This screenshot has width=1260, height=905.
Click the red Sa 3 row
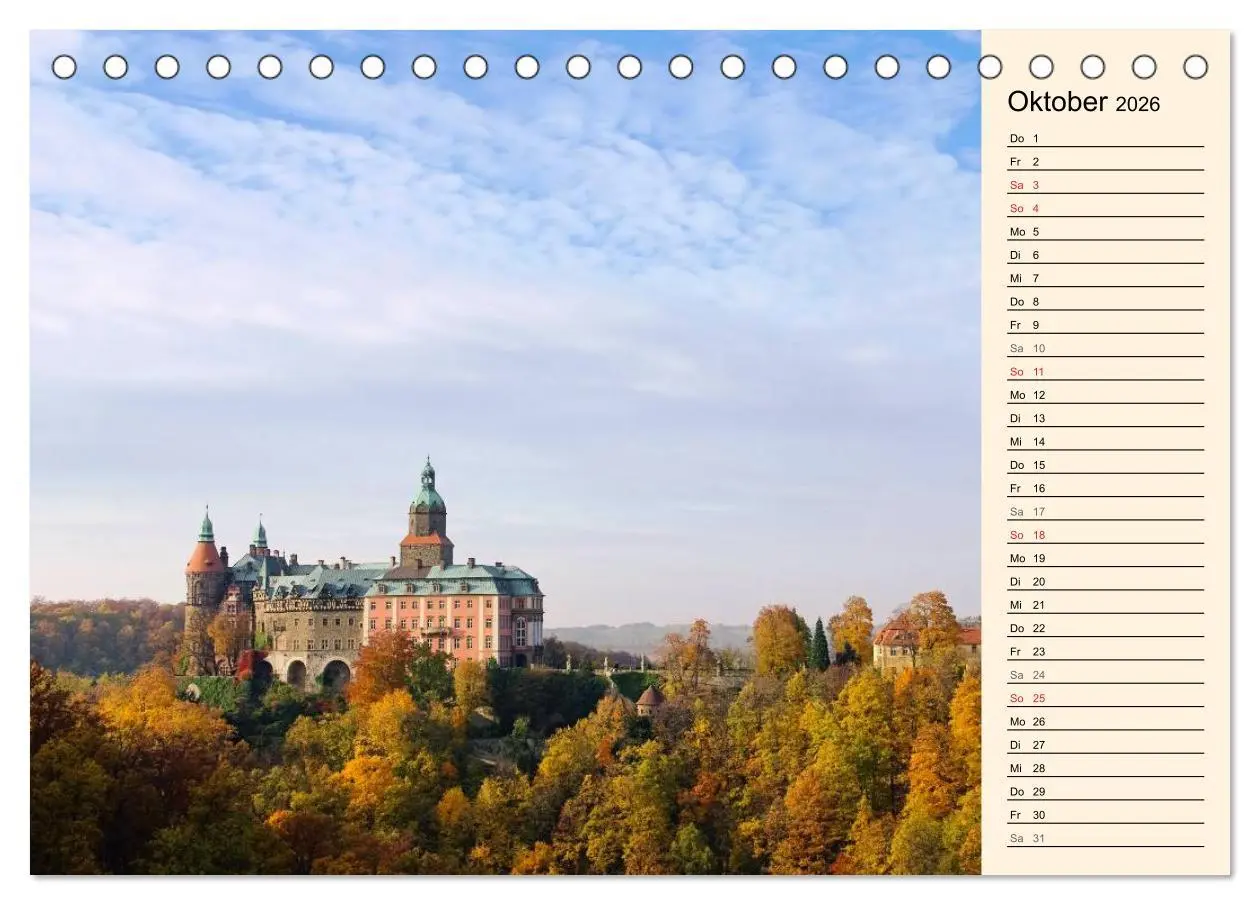coord(1105,185)
